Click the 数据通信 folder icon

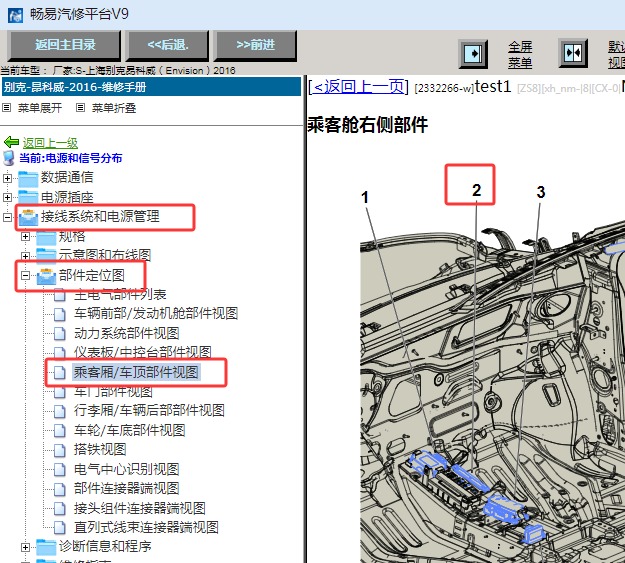point(28,178)
